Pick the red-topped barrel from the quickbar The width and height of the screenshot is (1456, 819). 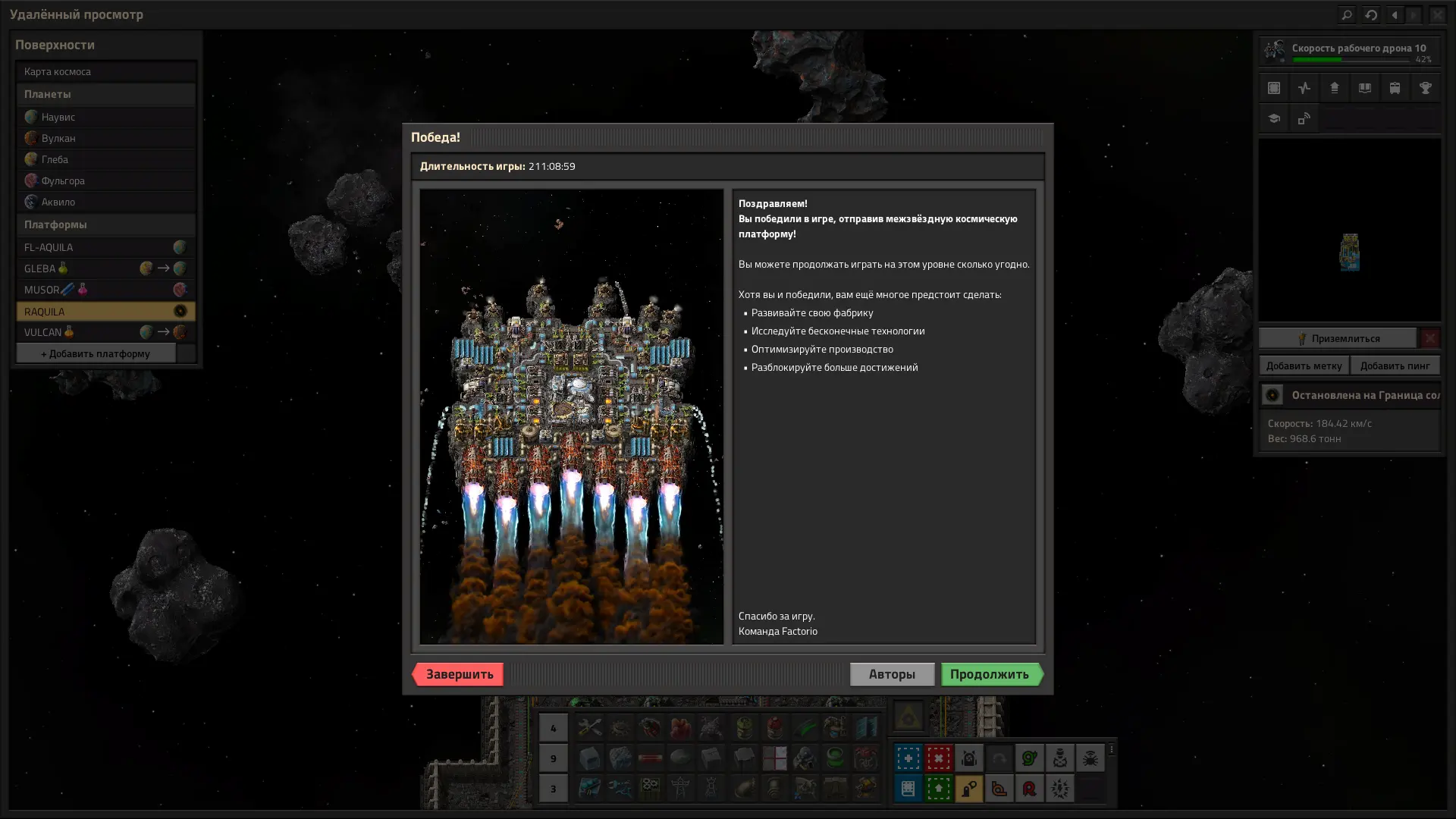pyautogui.click(x=774, y=727)
